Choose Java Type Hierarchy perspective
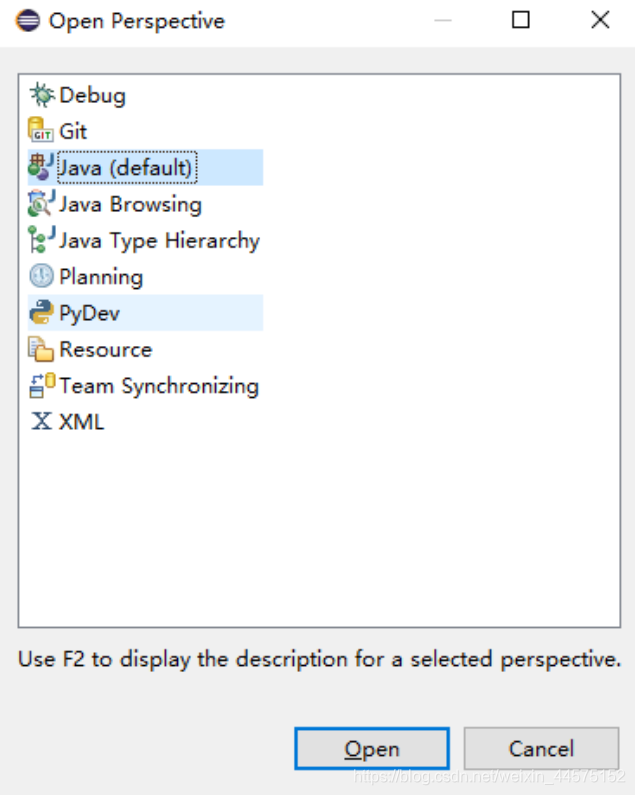This screenshot has width=635, height=795. 159,240
